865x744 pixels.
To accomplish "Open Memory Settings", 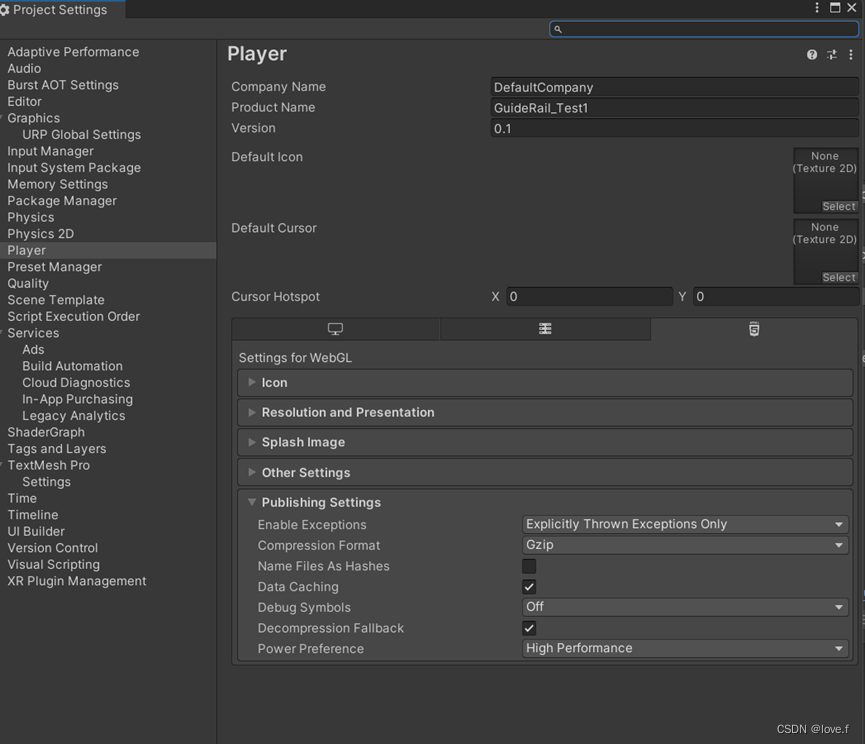I will pos(57,184).
